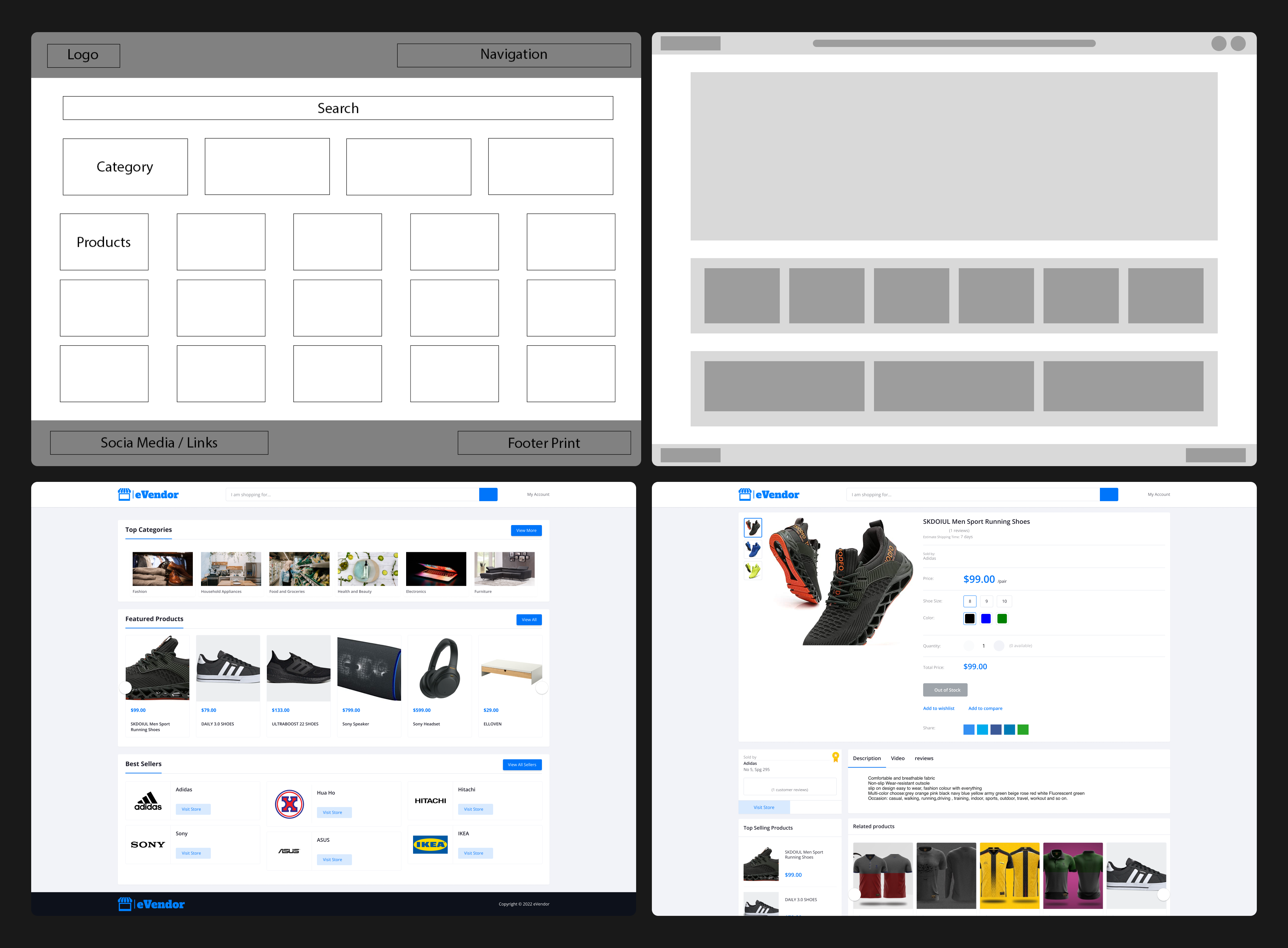Click the Hua Ho seller logo
The height and width of the screenshot is (948, 1288).
point(289,804)
